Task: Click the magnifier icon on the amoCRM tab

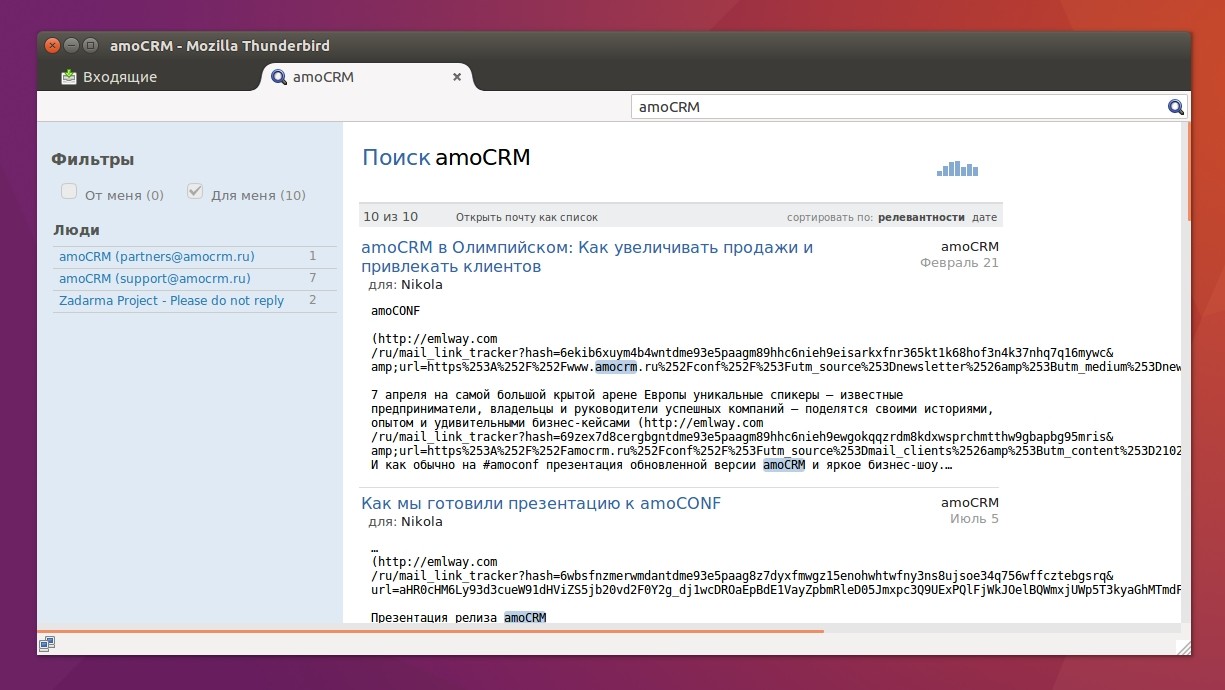Action: point(279,77)
